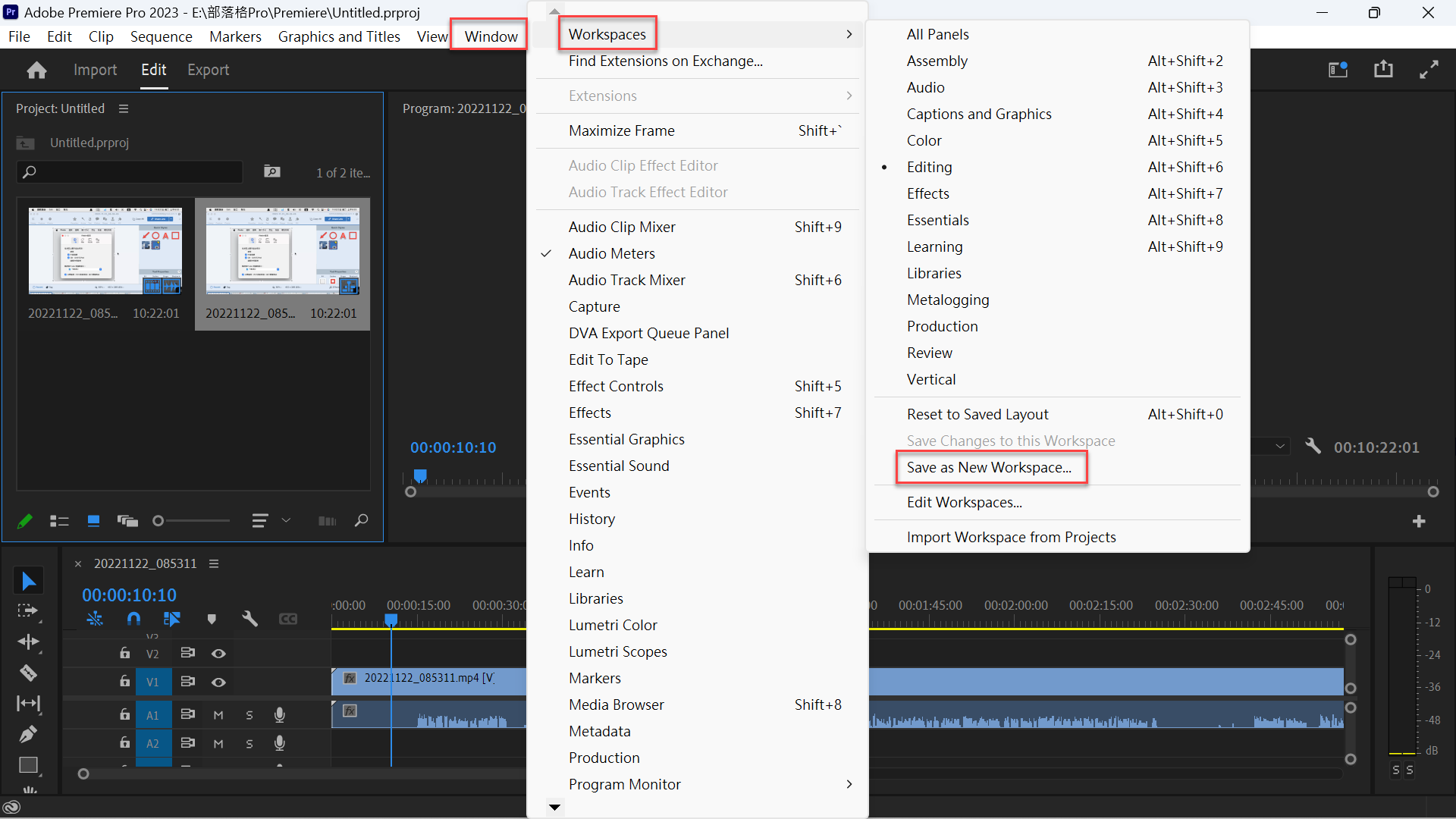
Task: Toggle project writable green pencil
Action: 25,521
